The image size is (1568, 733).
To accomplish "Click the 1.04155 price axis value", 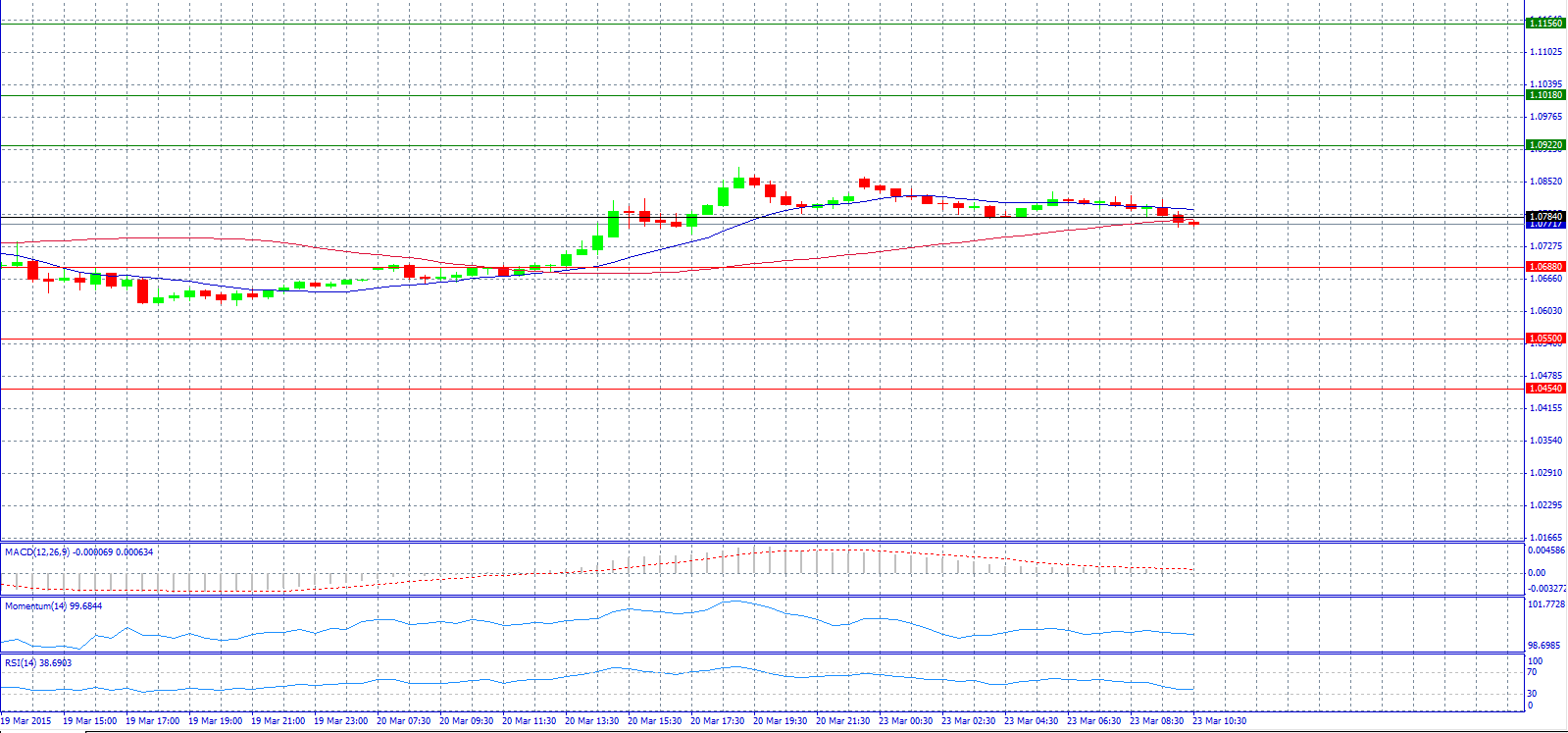I will 1546,408.
